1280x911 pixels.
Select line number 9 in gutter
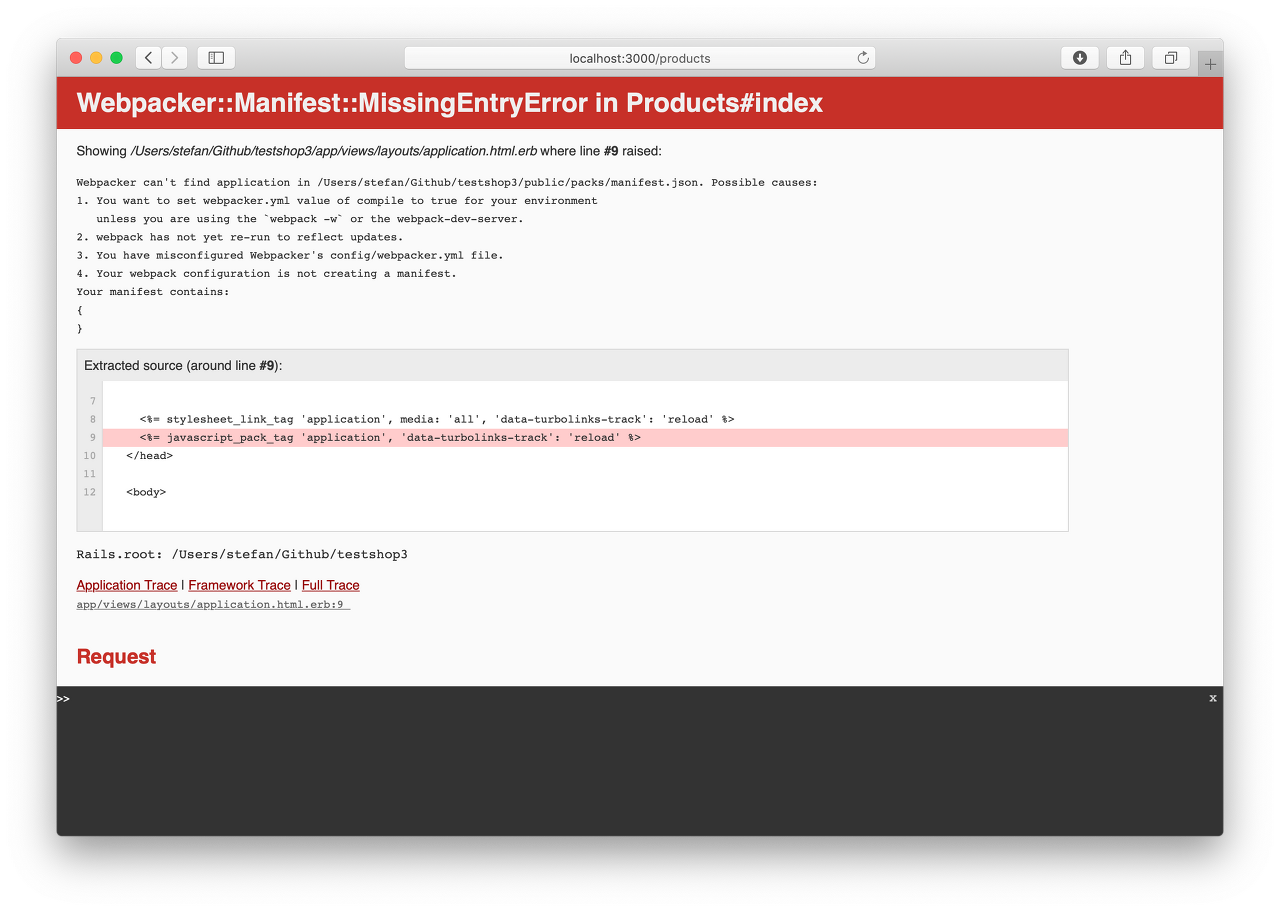point(91,438)
